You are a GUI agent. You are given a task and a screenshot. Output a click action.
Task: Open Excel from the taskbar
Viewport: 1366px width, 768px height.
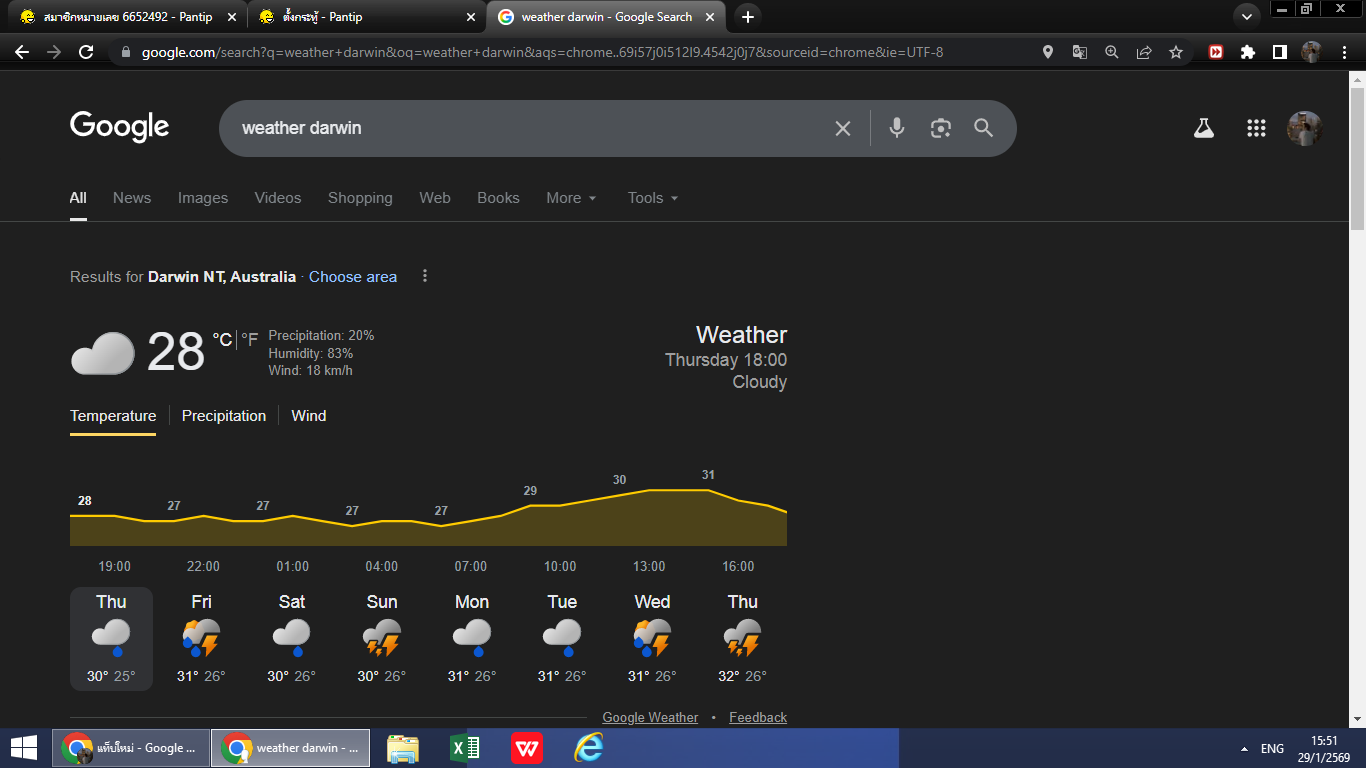tap(465, 748)
